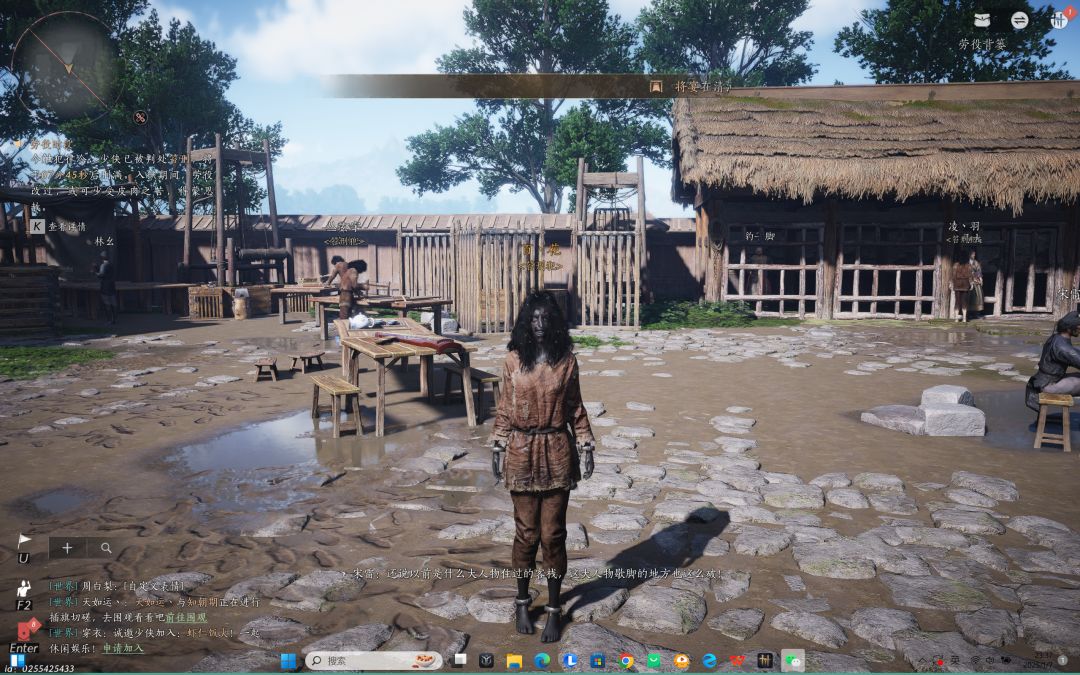Viewport: 1080px width, 675px height.
Task: Open Internet Explorer style e icon
Action: (709, 661)
